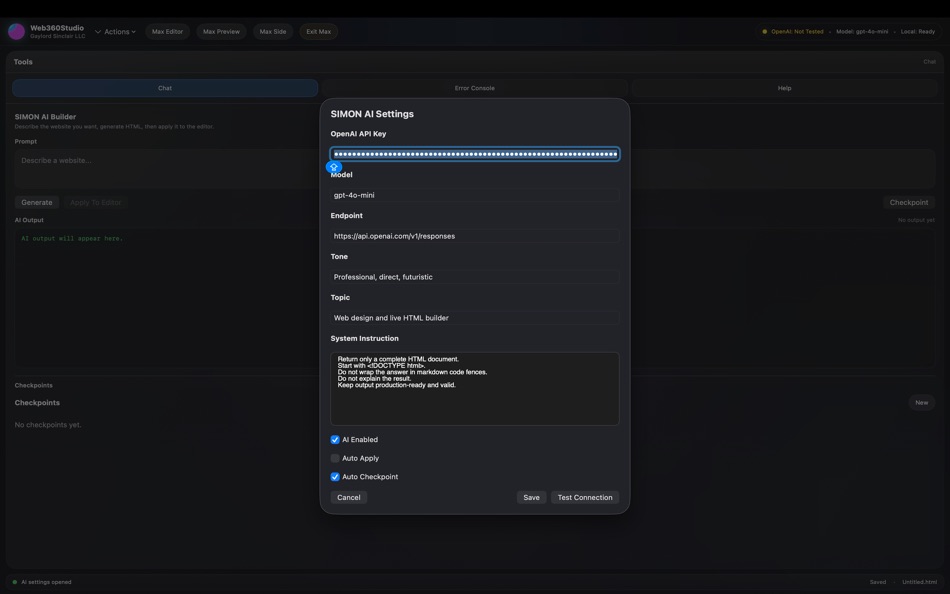Click the OpenAI: Not Tested status indicator

tap(796, 31)
